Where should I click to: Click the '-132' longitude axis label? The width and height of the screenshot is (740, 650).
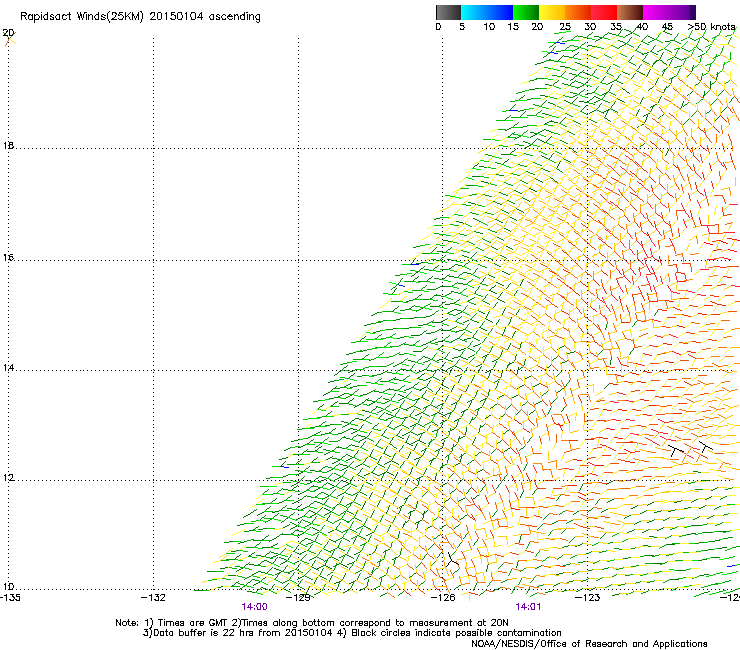153,598
